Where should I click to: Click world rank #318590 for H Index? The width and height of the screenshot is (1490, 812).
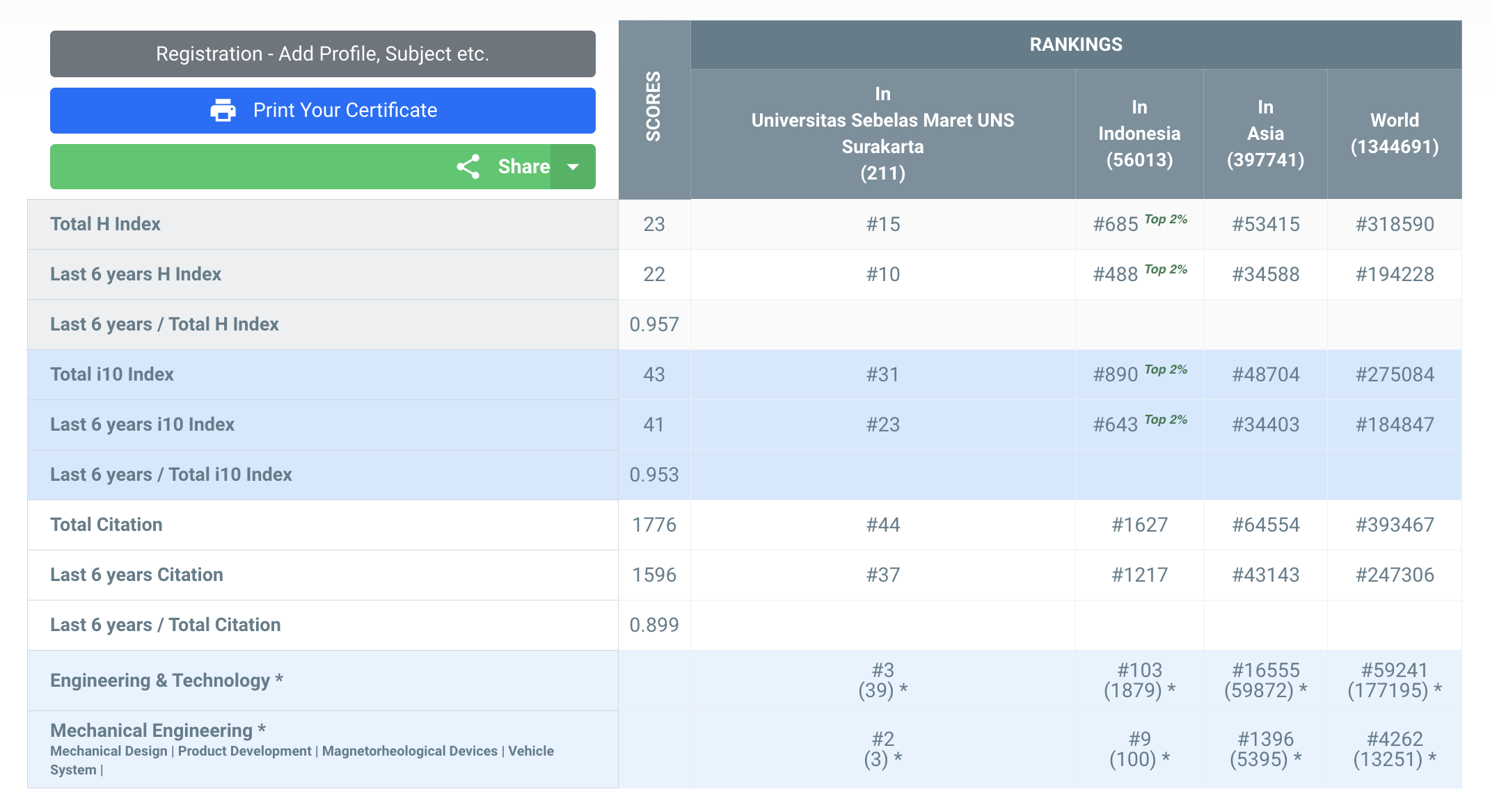coord(1394,224)
